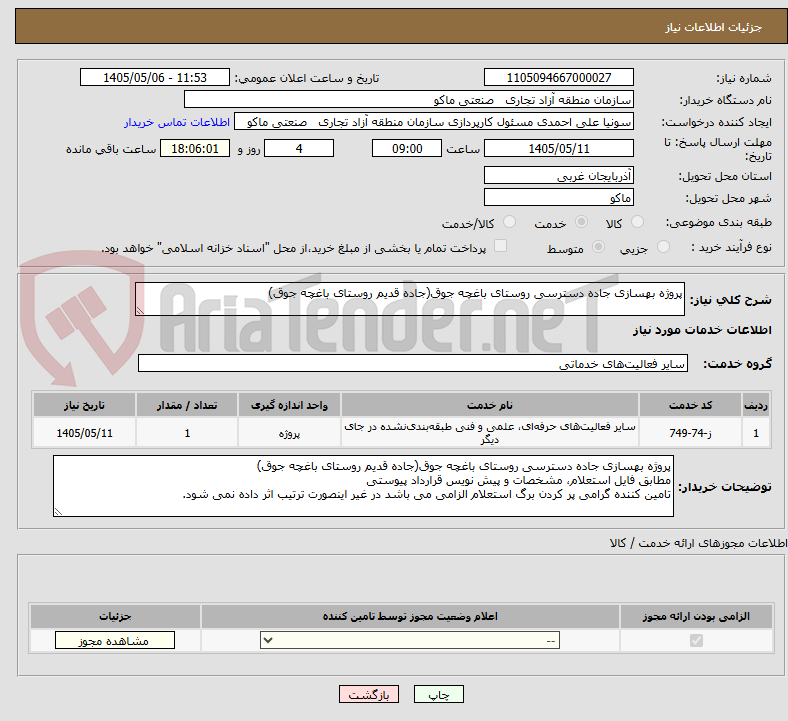This screenshot has width=788, height=721.
Task: Click the remaining days field showing 4
Action: (299, 148)
